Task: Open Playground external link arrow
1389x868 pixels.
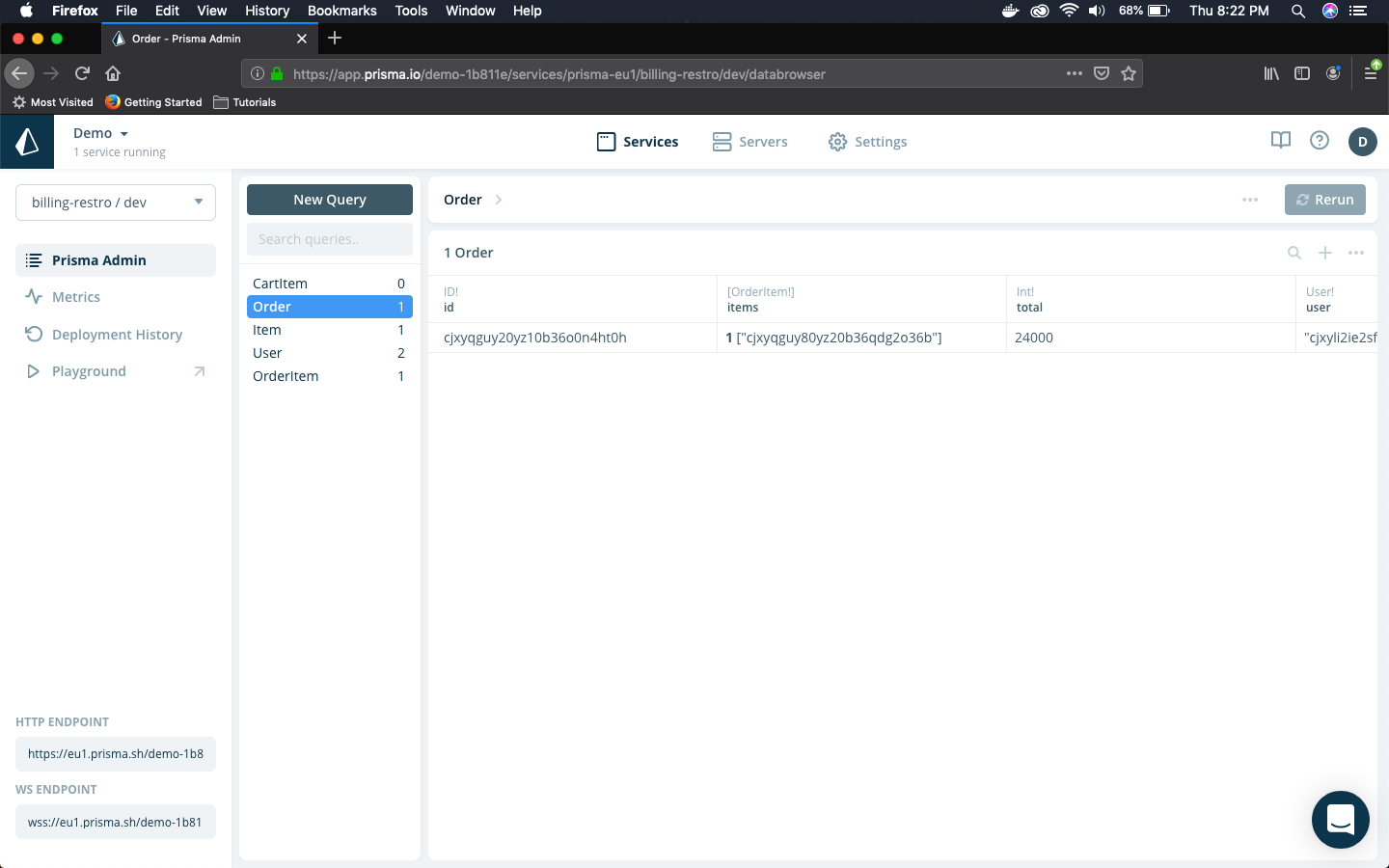Action: 200,371
